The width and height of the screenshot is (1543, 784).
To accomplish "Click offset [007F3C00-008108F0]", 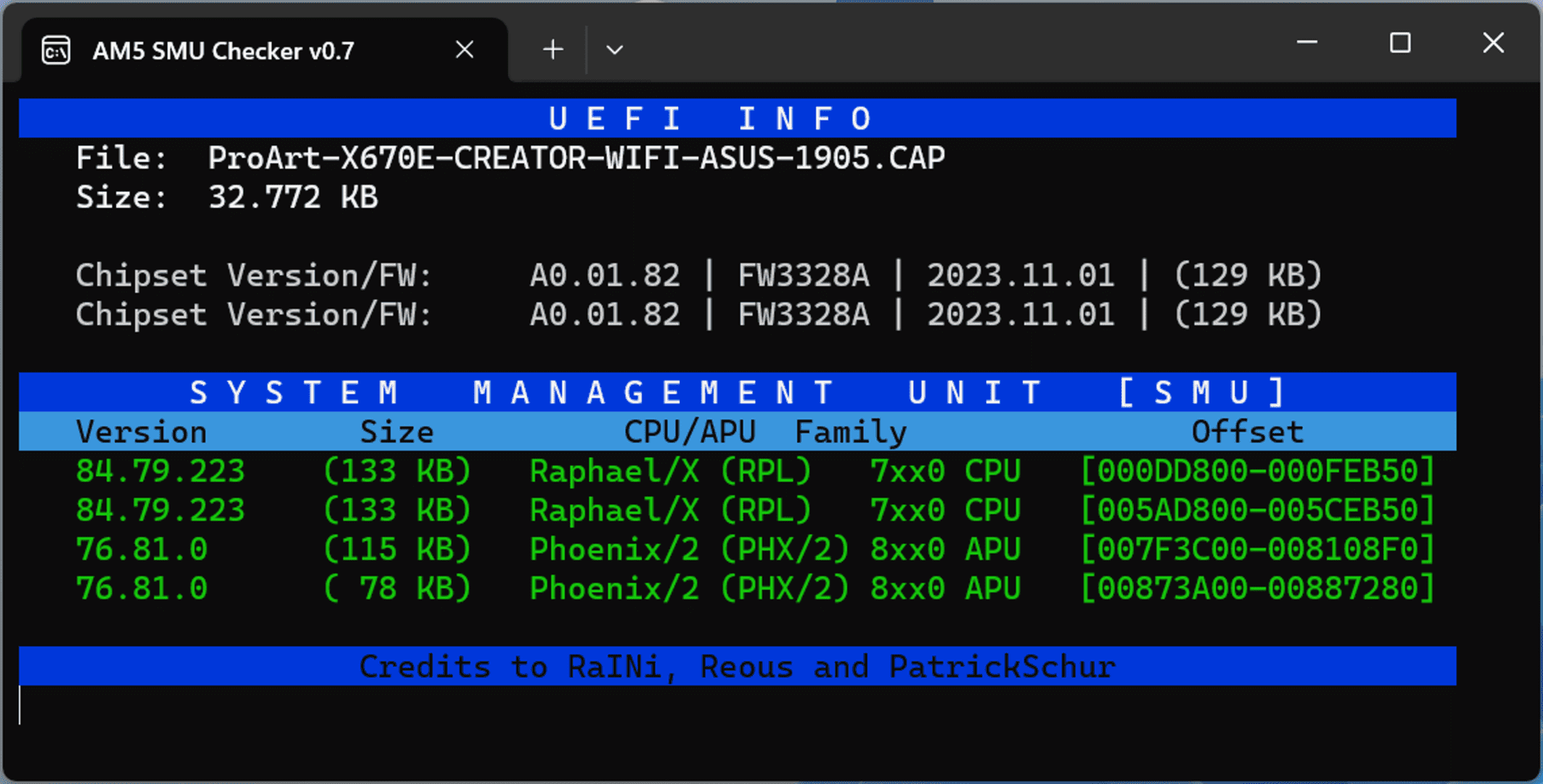I will 1258,550.
